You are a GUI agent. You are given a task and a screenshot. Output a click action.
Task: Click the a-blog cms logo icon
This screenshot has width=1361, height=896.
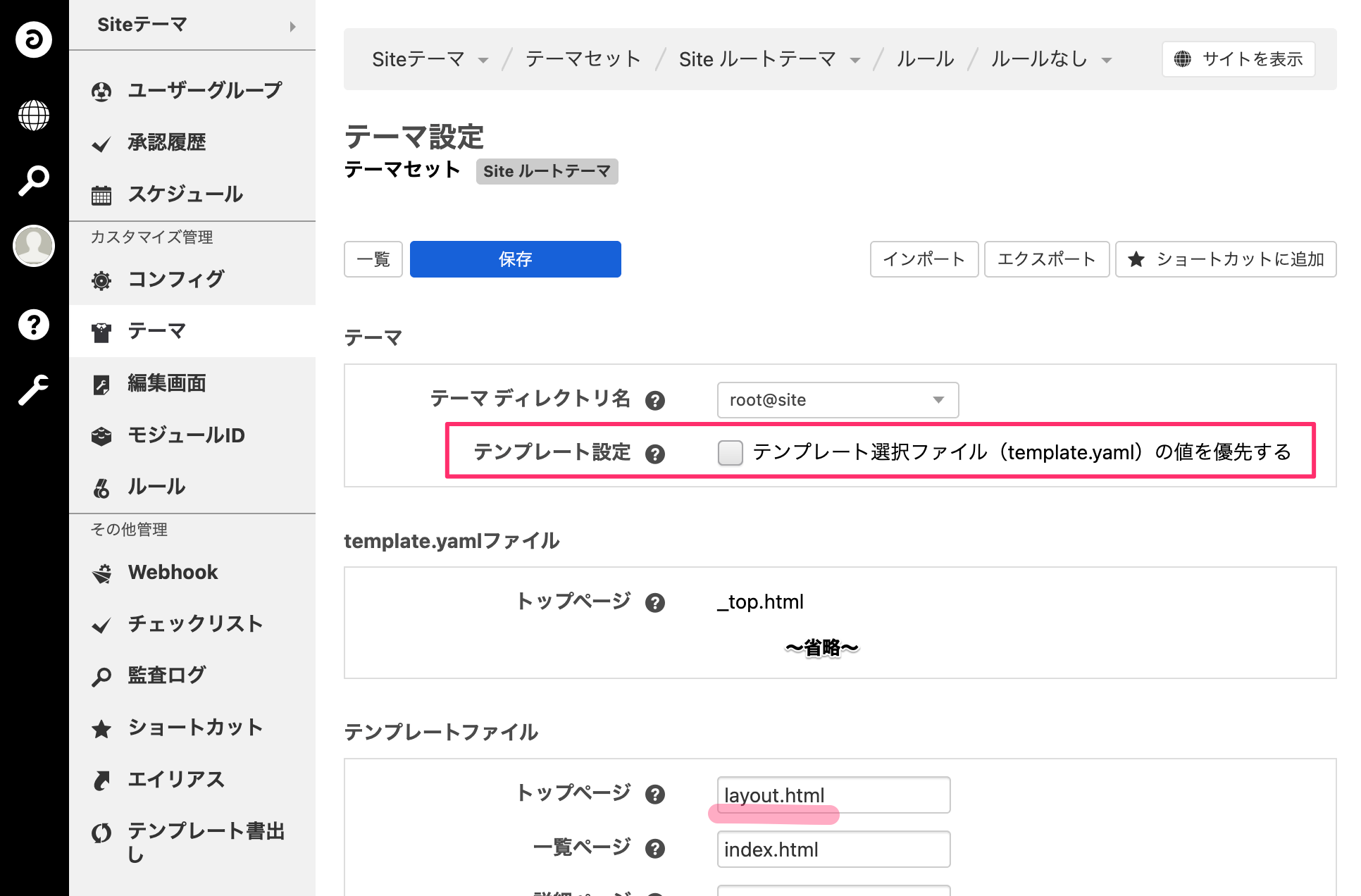pos(33,39)
